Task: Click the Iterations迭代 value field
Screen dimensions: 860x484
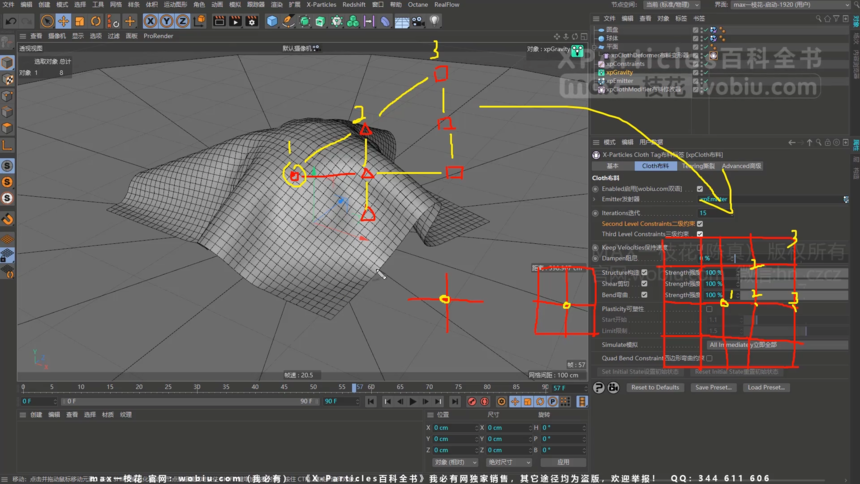Action: point(718,213)
